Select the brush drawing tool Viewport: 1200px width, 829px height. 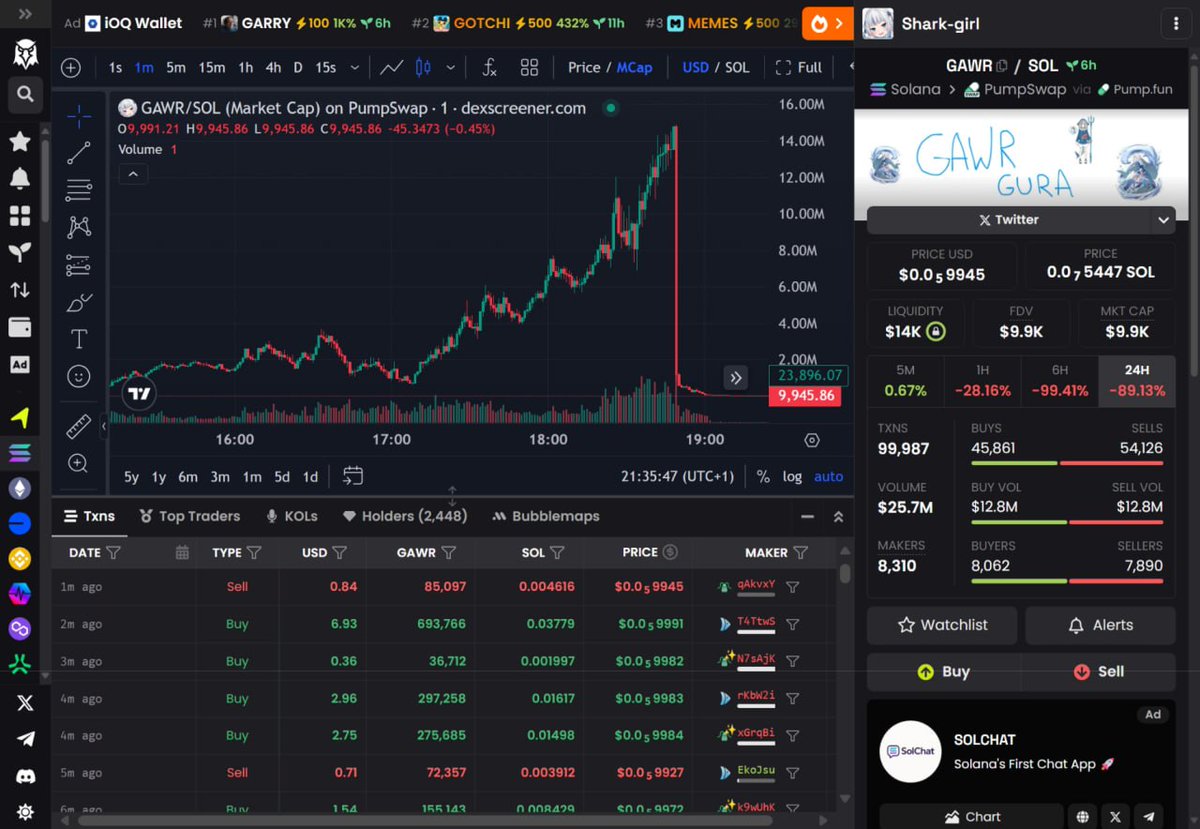point(79,302)
